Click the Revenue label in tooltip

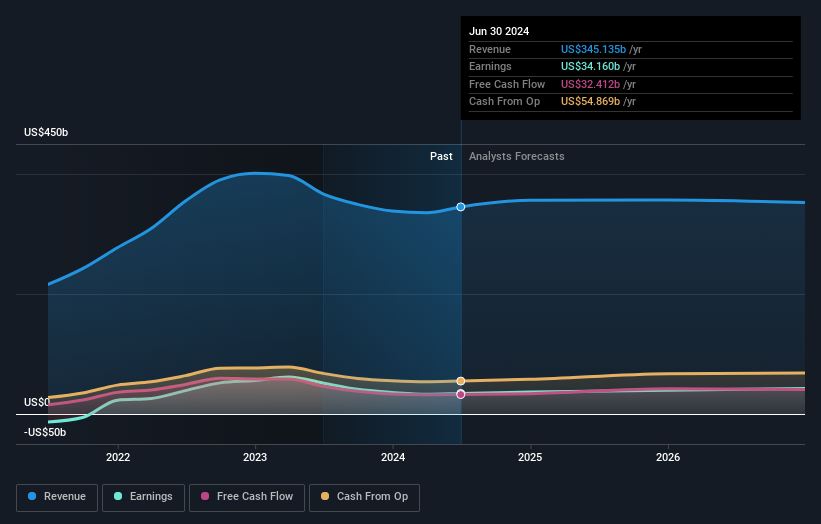(490, 49)
